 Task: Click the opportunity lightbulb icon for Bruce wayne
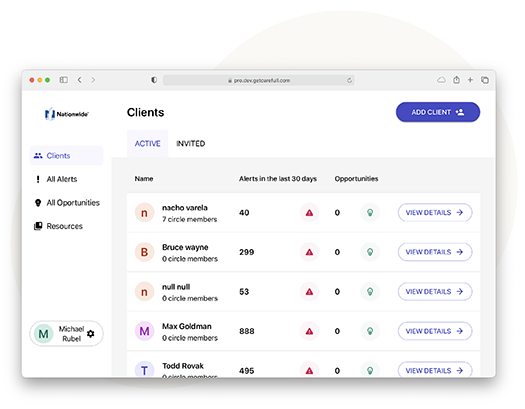(370, 252)
